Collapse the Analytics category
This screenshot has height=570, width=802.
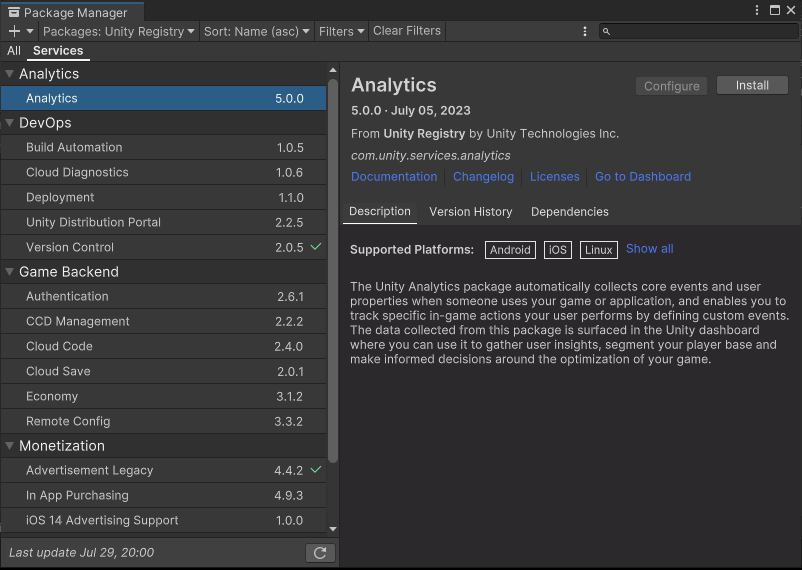[x=9, y=74]
